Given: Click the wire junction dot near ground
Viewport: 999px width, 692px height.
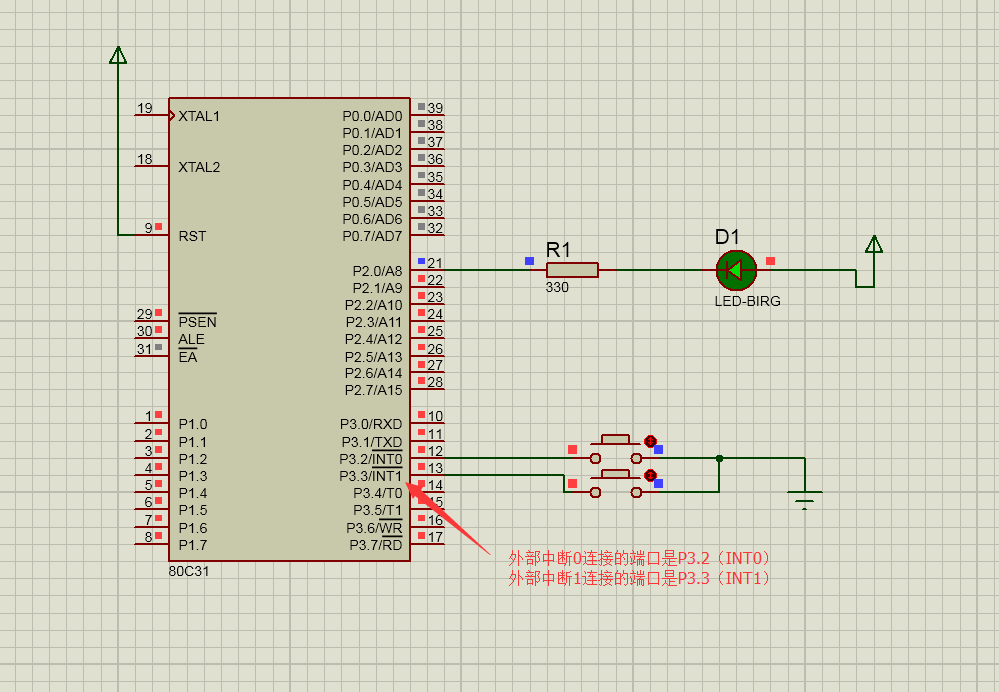Looking at the screenshot, I should click(719, 458).
